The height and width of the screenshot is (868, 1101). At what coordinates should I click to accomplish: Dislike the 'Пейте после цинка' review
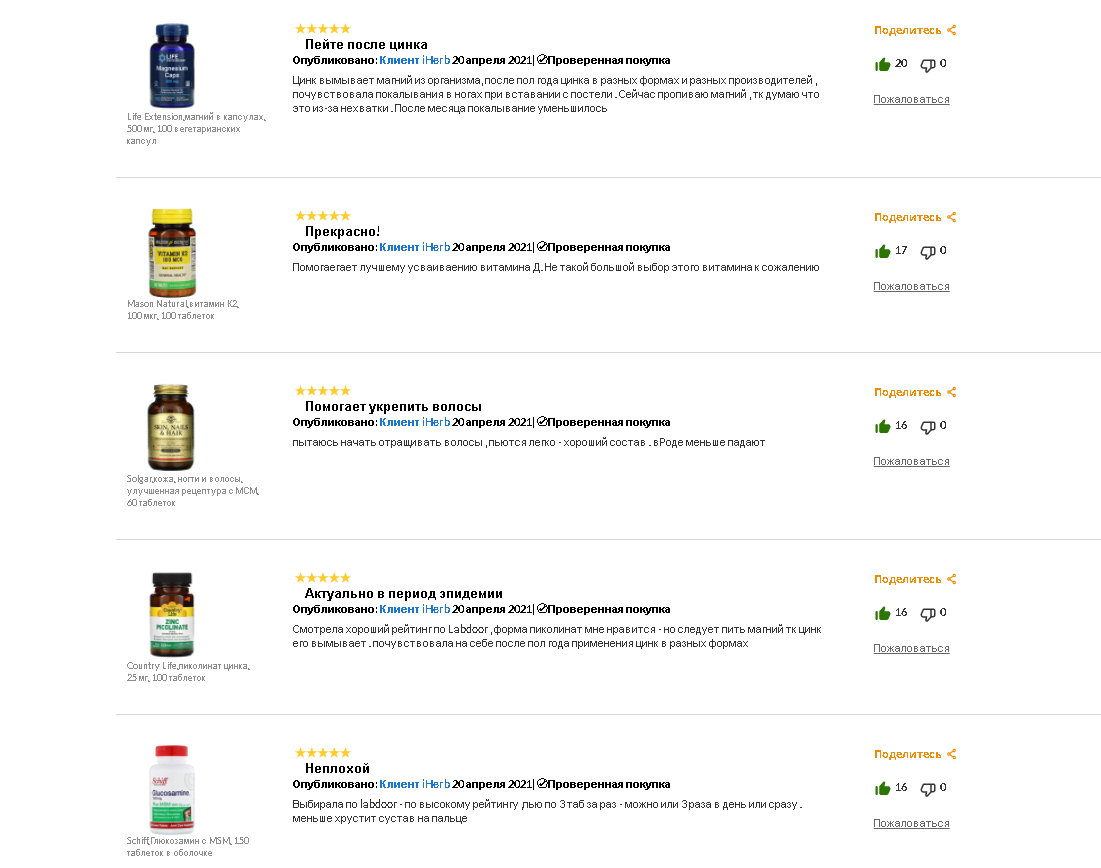point(928,65)
